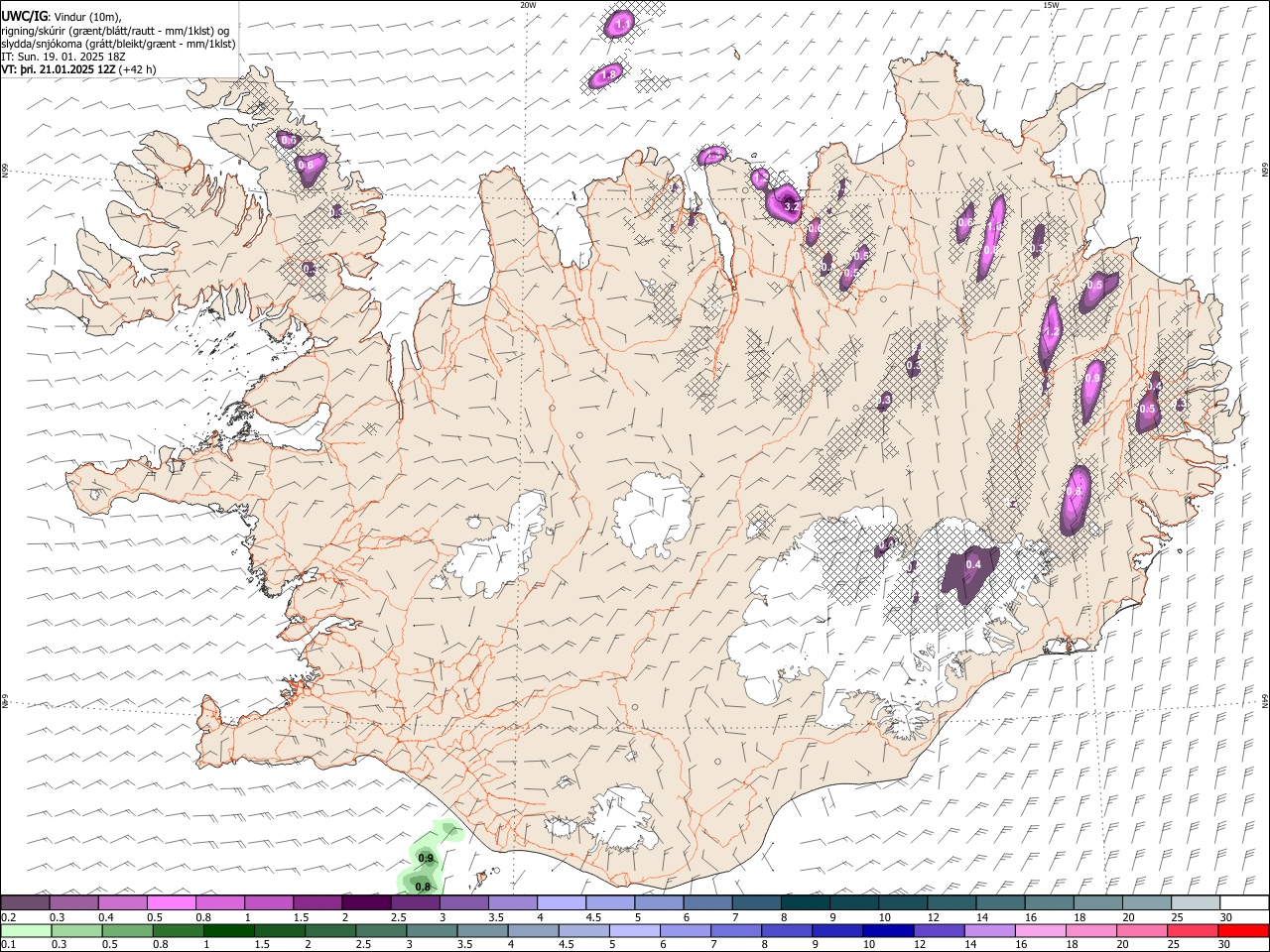Click the pink '0.9' snowfall value in east Iceland
1270x952 pixels.
(1092, 378)
